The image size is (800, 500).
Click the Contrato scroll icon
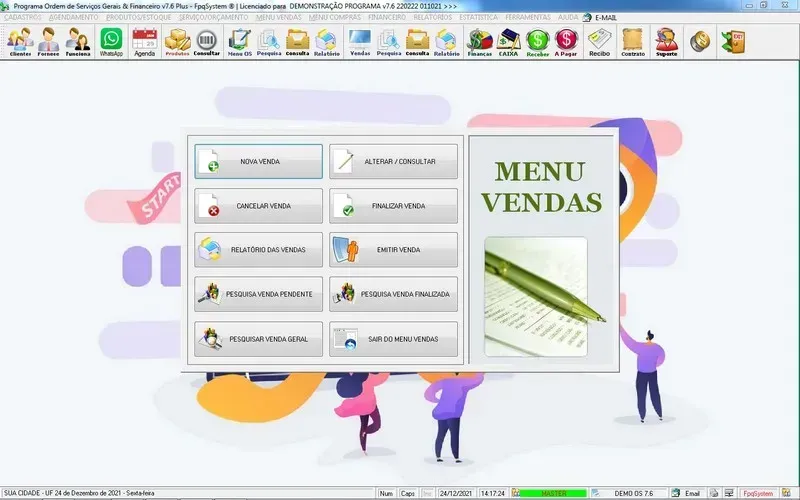tap(632, 41)
